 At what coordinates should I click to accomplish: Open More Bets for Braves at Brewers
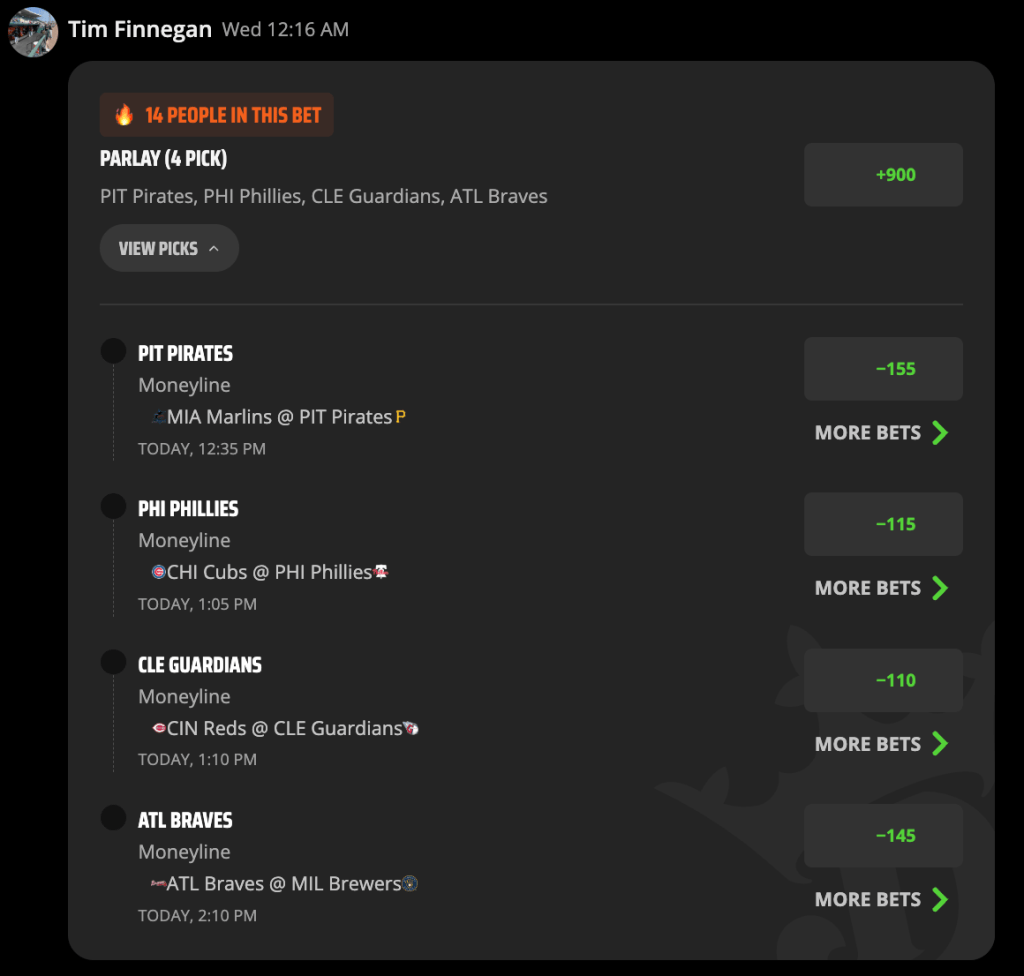point(882,900)
